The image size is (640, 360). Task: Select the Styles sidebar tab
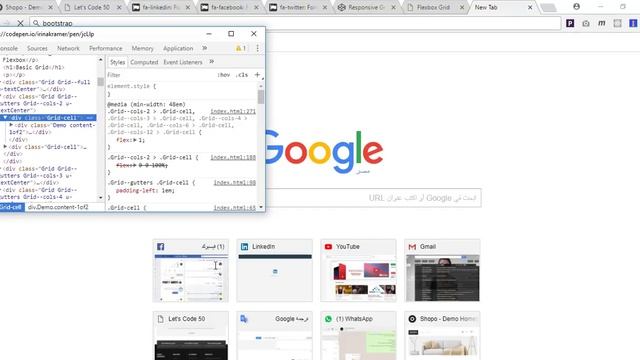117,62
